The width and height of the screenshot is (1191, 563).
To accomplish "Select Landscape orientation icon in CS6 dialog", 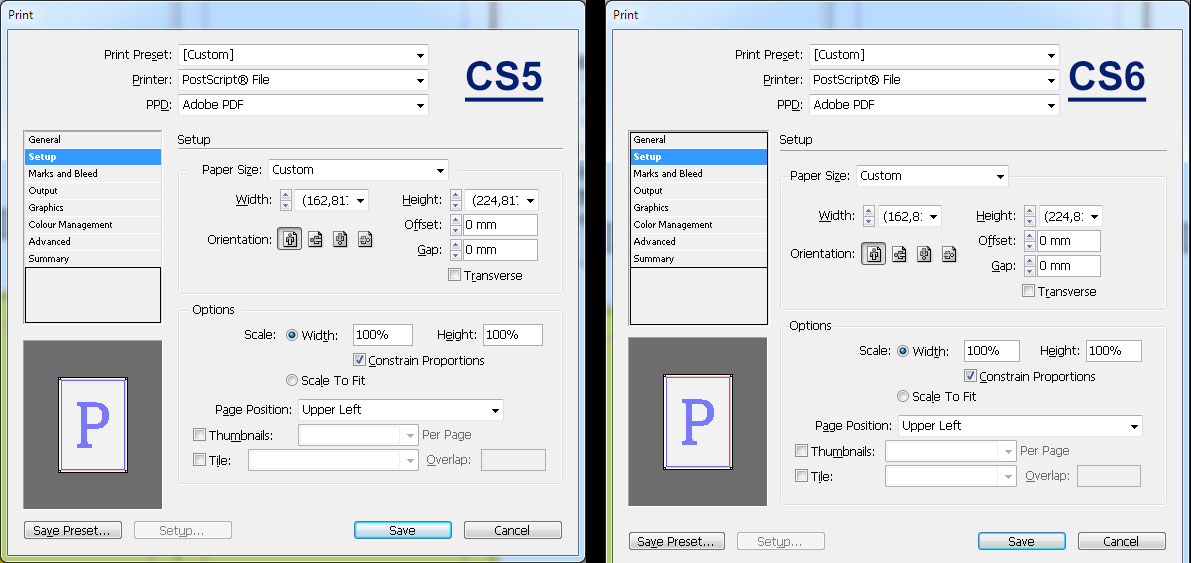I will pos(899,254).
